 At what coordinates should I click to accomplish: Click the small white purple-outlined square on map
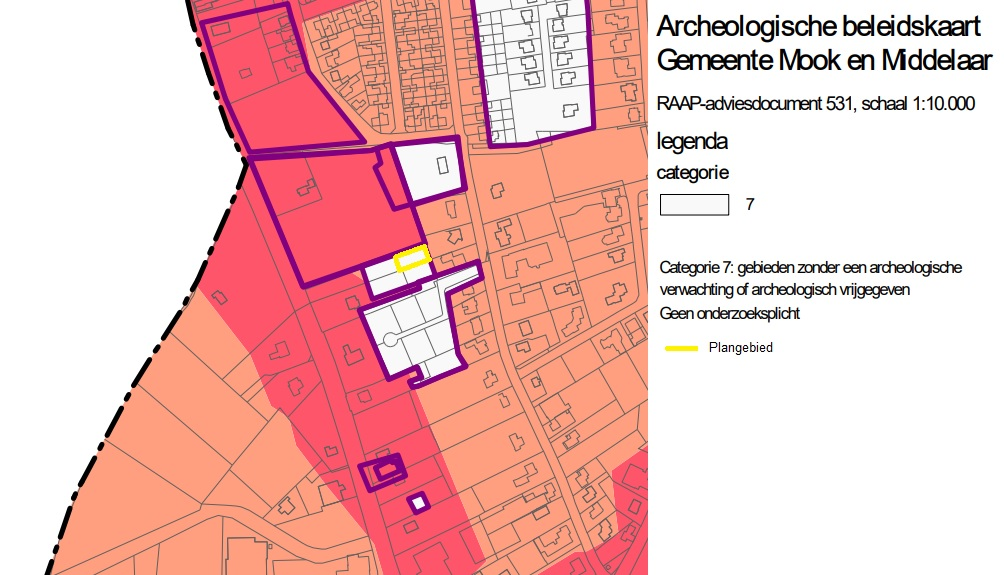pyautogui.click(x=419, y=503)
